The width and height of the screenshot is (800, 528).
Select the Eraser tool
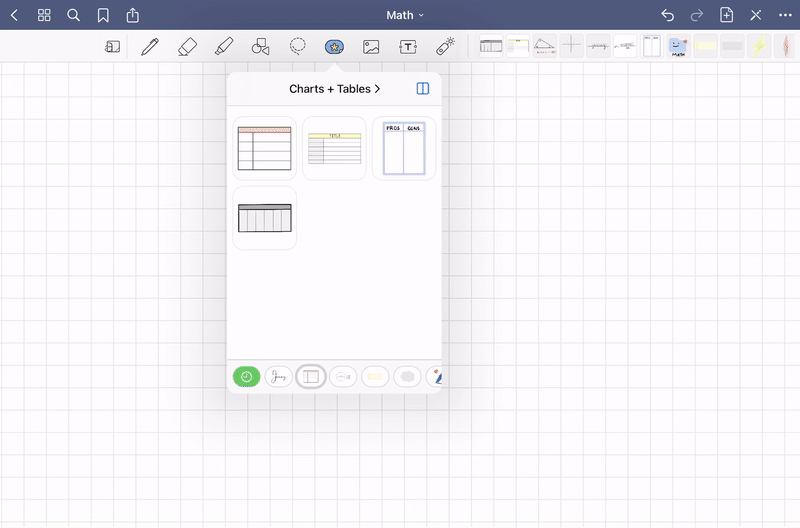tap(187, 46)
